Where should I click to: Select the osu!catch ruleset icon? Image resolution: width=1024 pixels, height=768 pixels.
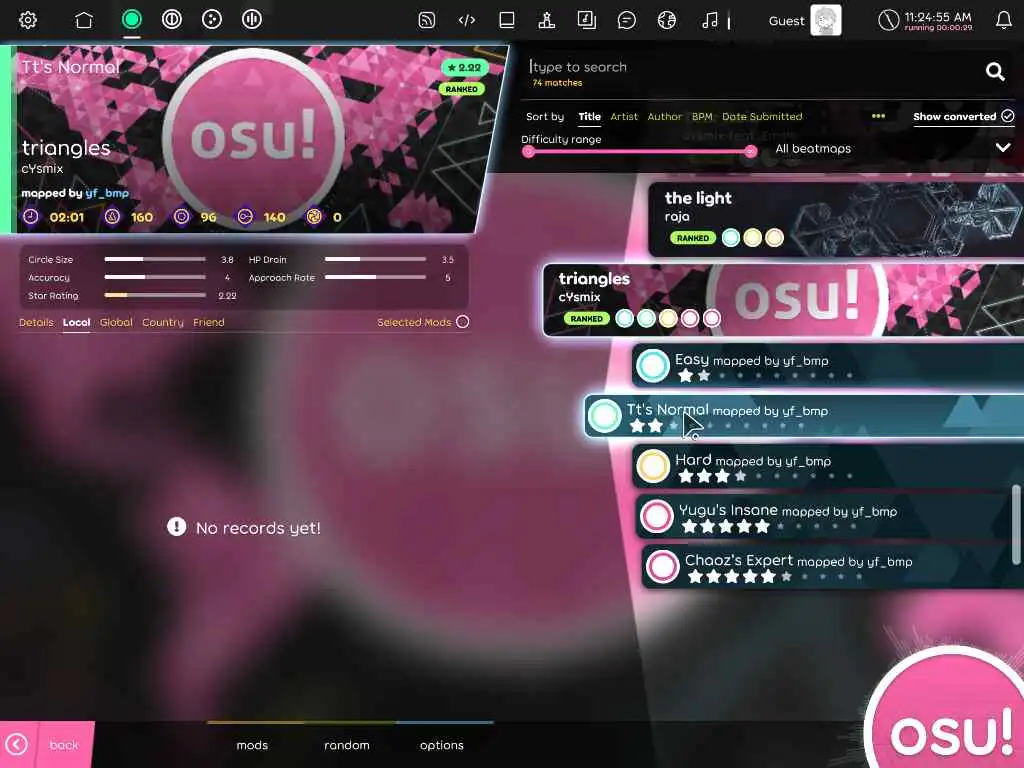pyautogui.click(x=212, y=20)
